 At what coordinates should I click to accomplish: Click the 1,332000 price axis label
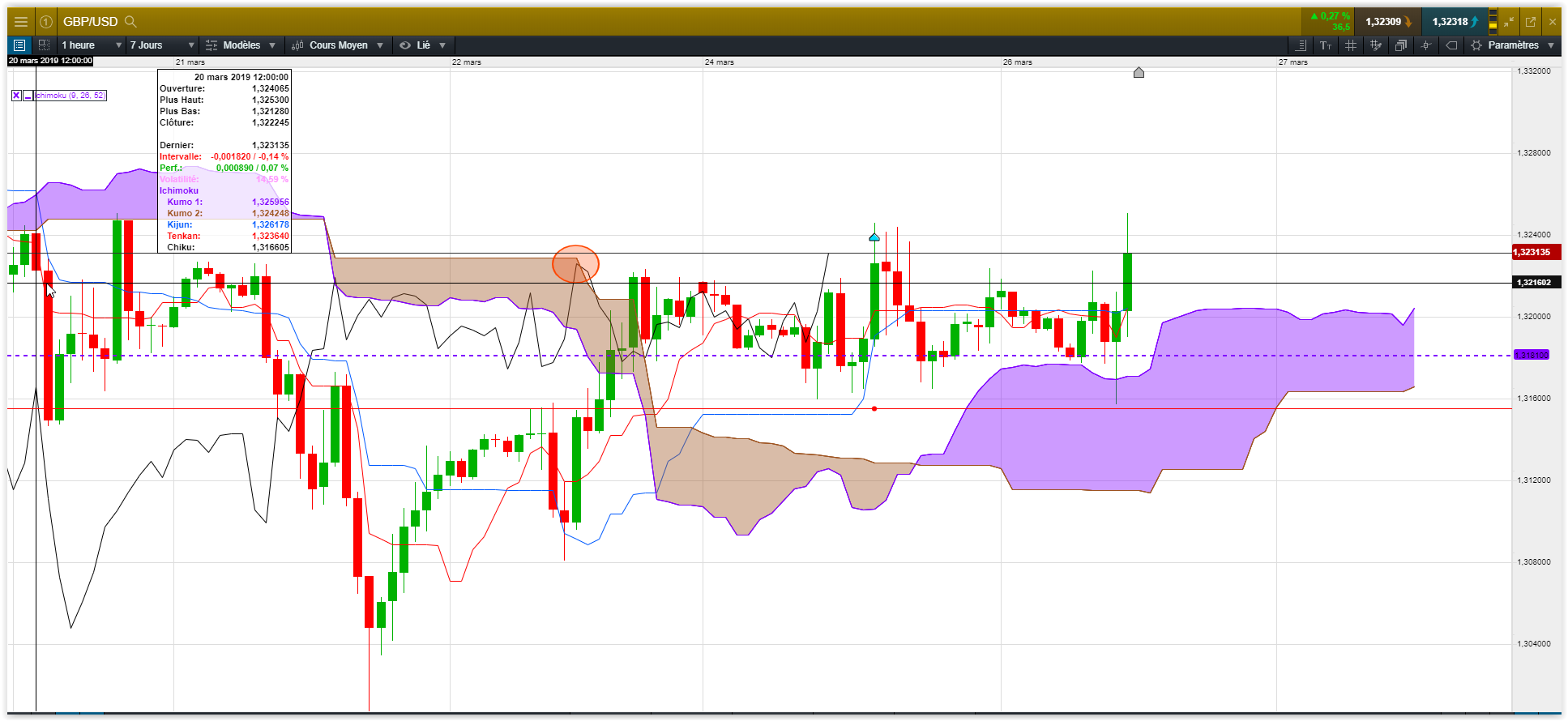(1534, 71)
